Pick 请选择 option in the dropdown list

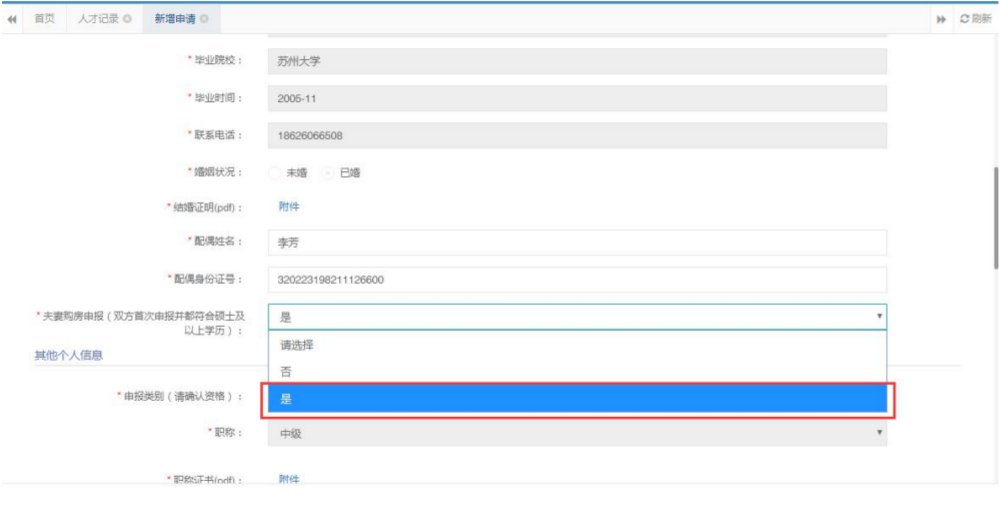[577, 344]
